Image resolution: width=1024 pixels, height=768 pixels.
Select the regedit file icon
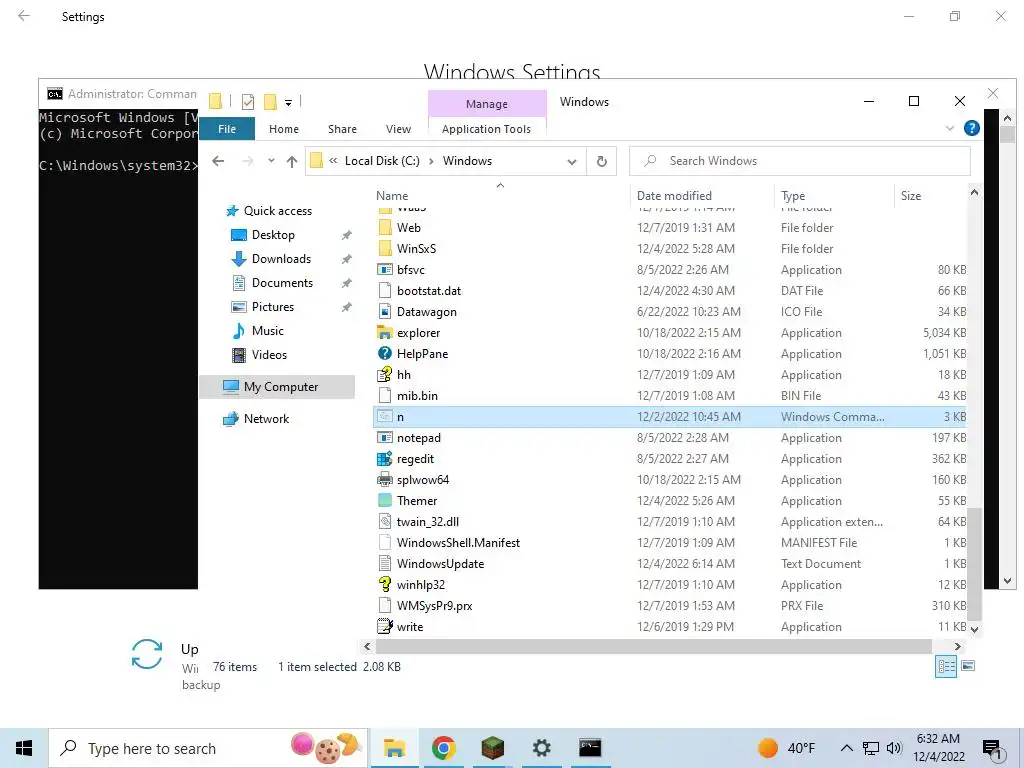coord(385,458)
